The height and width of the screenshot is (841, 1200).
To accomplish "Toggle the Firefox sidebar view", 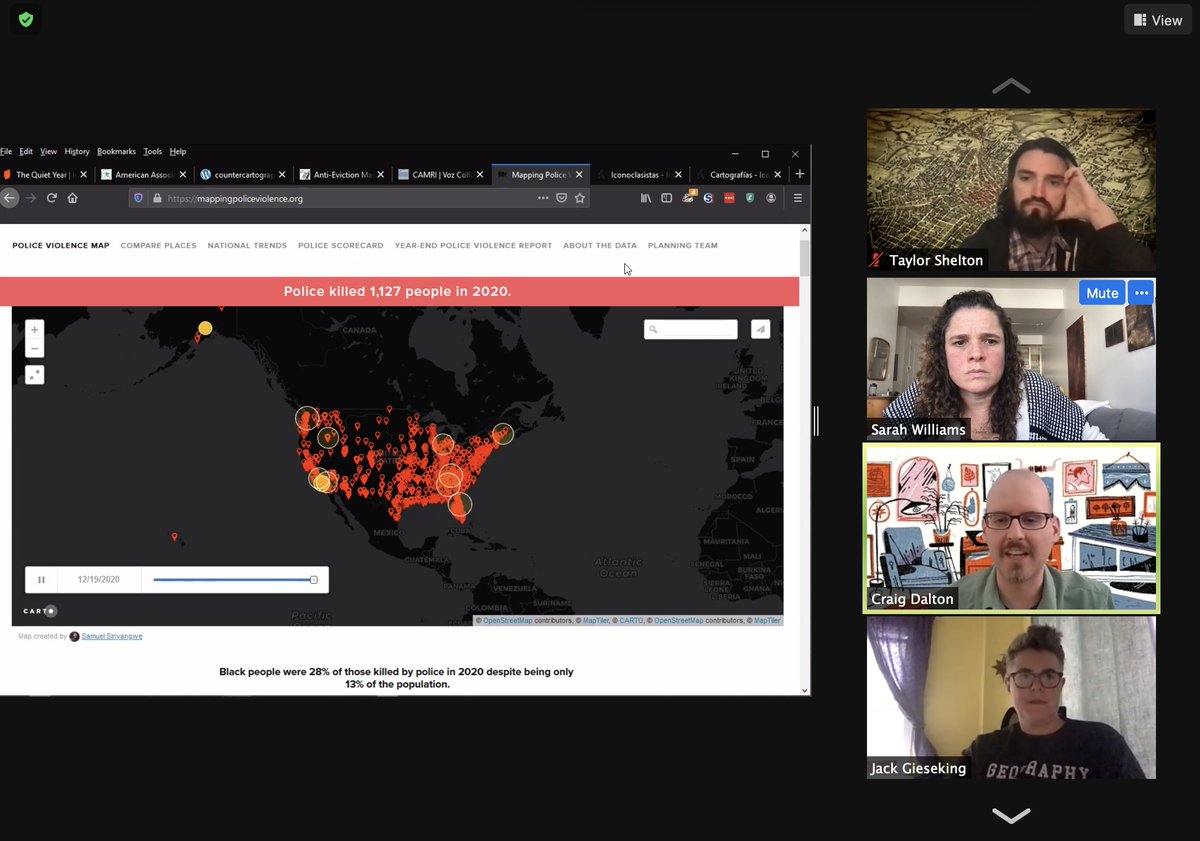I will (x=666, y=198).
